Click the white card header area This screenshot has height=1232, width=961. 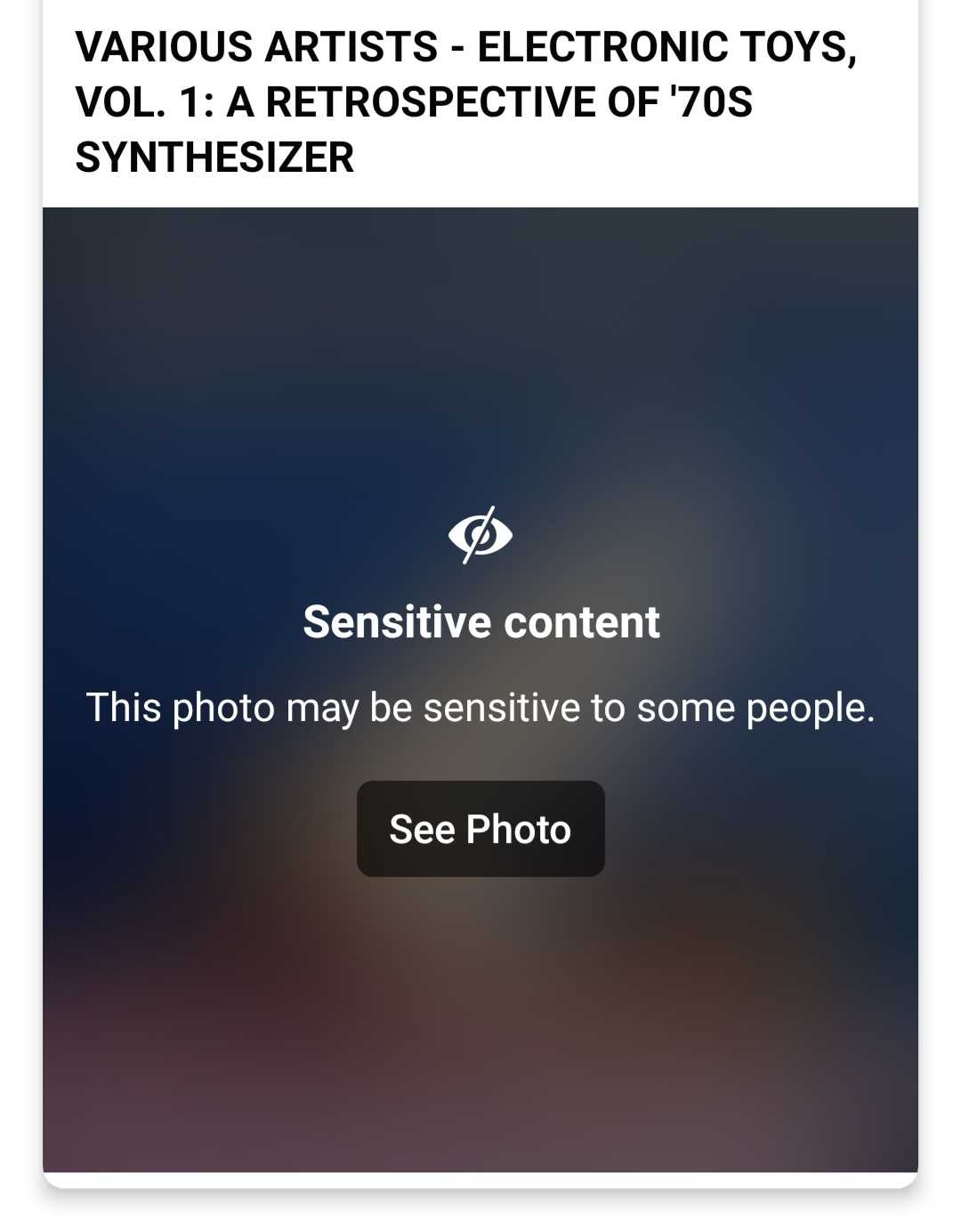(x=480, y=103)
